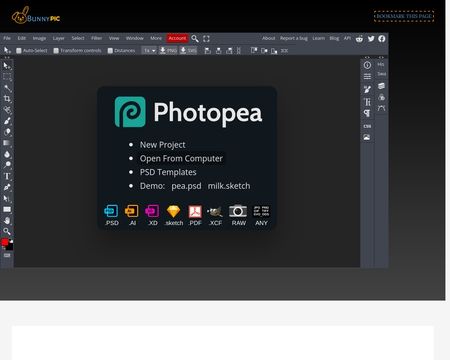Click the black background color swatch
Screen dimensions: 450x360
(x=10, y=247)
